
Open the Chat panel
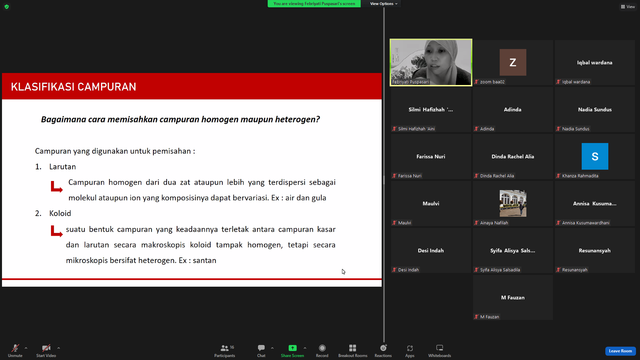pyautogui.click(x=261, y=350)
